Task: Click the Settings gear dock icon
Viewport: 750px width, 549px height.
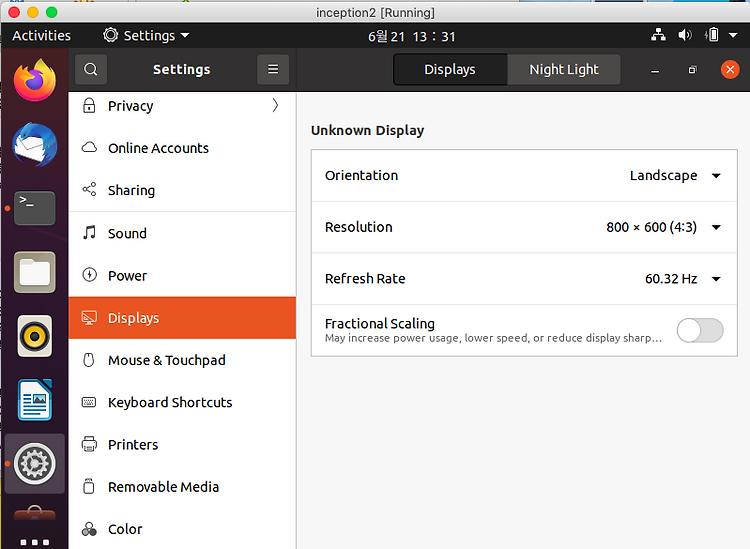Action: [x=34, y=463]
